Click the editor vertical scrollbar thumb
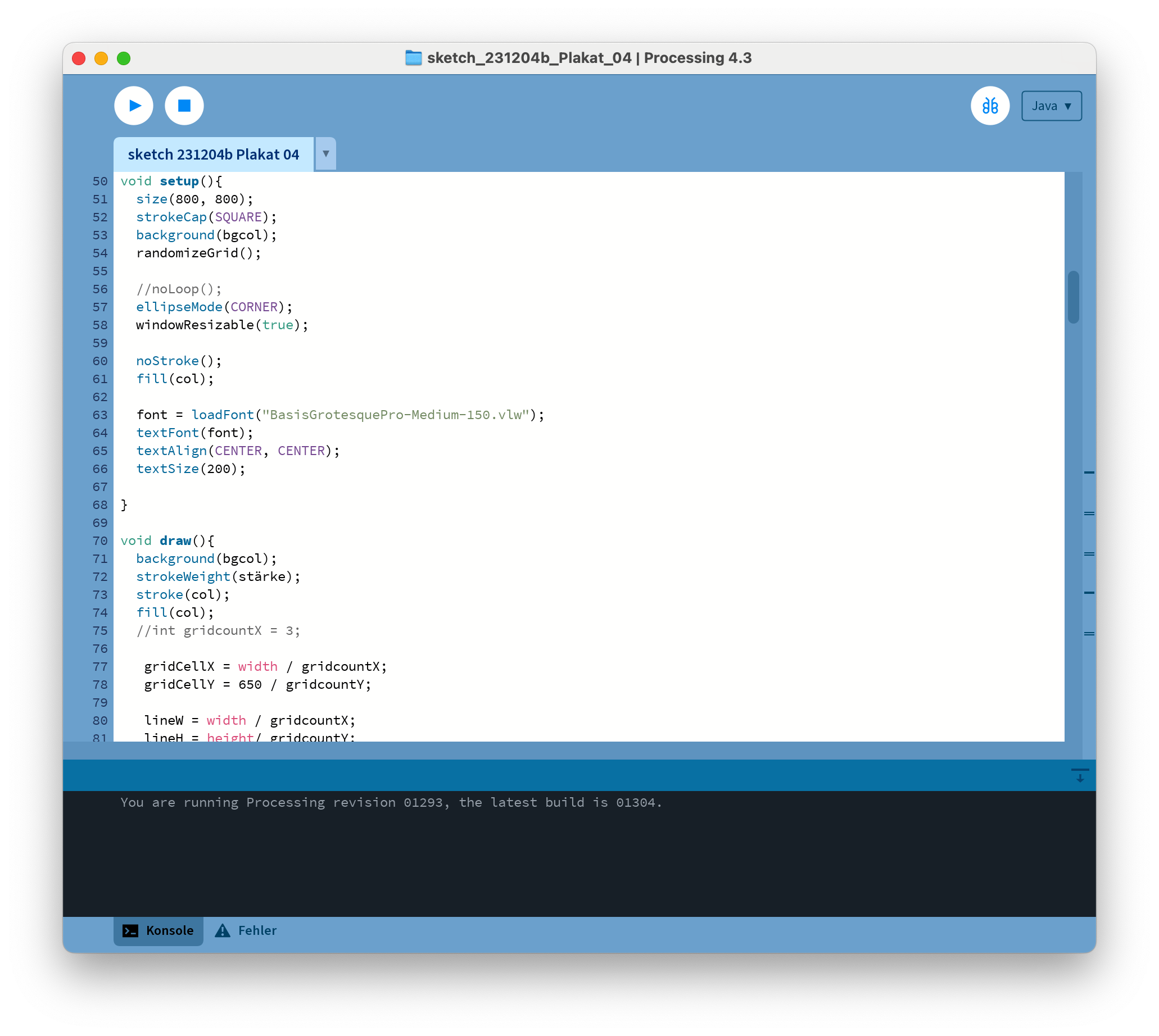This screenshot has width=1159, height=1036. (x=1073, y=297)
